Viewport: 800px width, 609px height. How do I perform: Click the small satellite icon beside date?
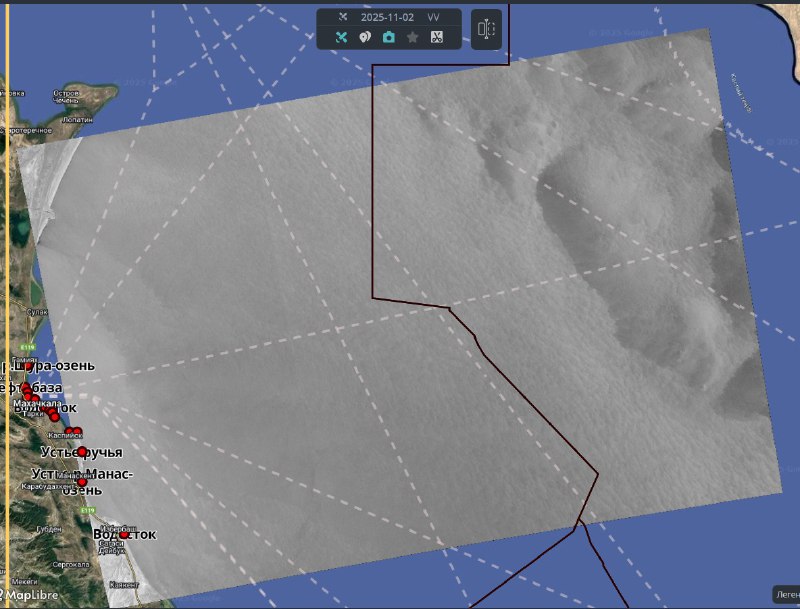pos(343,17)
